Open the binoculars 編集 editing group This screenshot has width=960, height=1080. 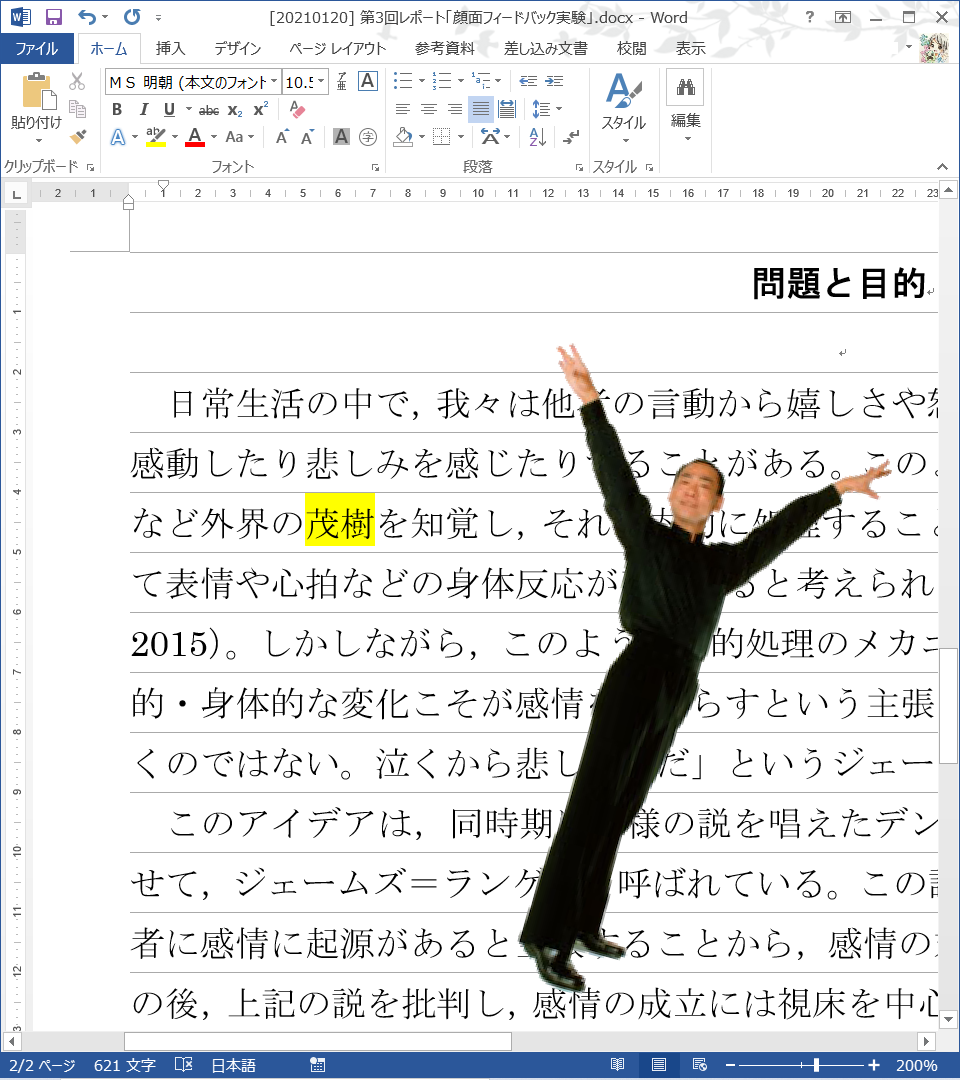click(x=685, y=105)
